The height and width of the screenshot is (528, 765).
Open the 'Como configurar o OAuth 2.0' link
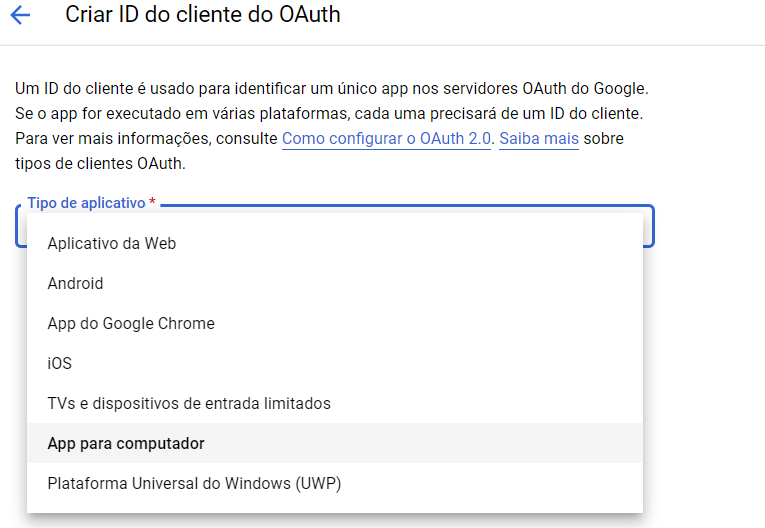pos(386,139)
